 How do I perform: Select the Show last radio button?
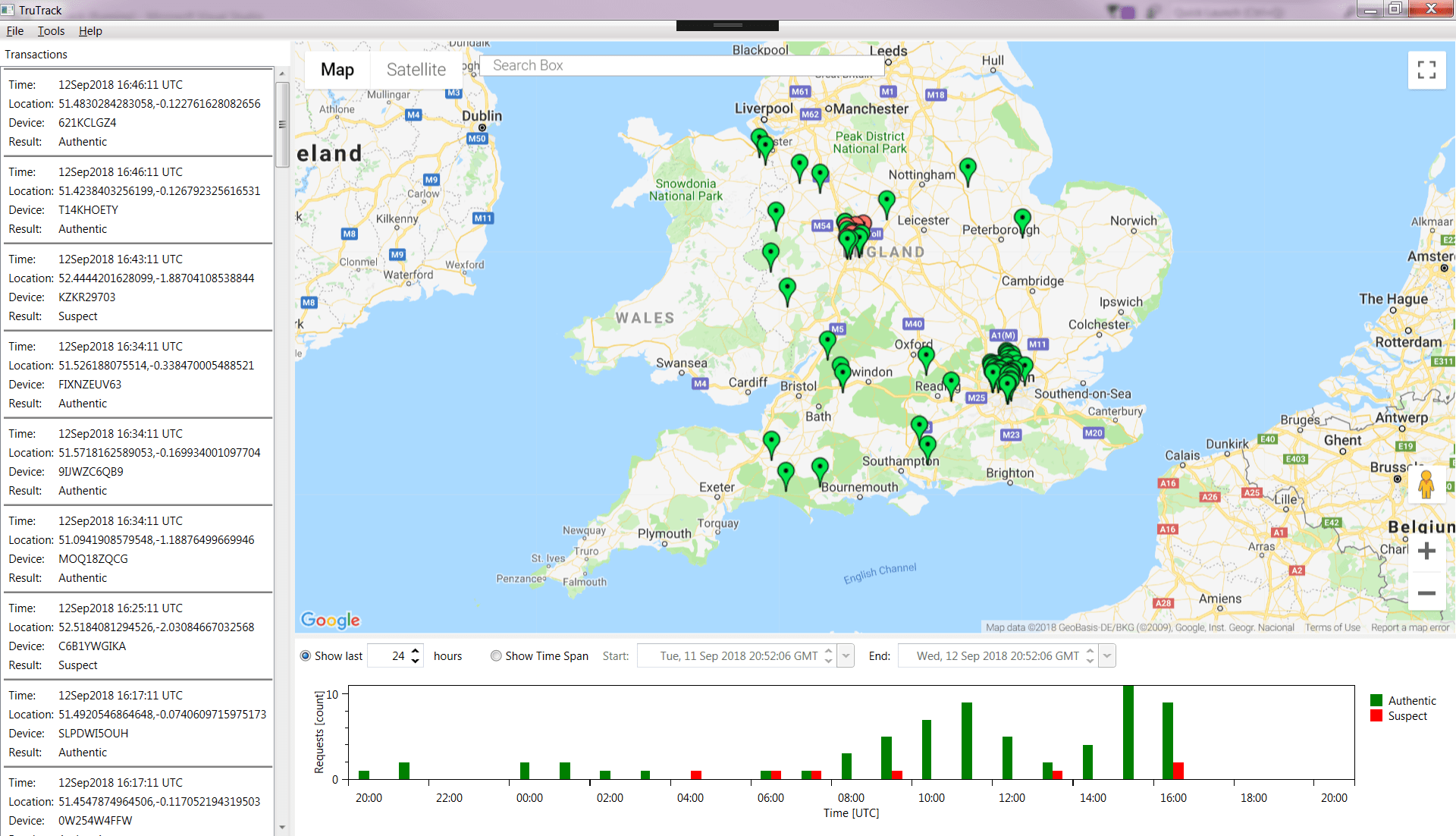(306, 655)
